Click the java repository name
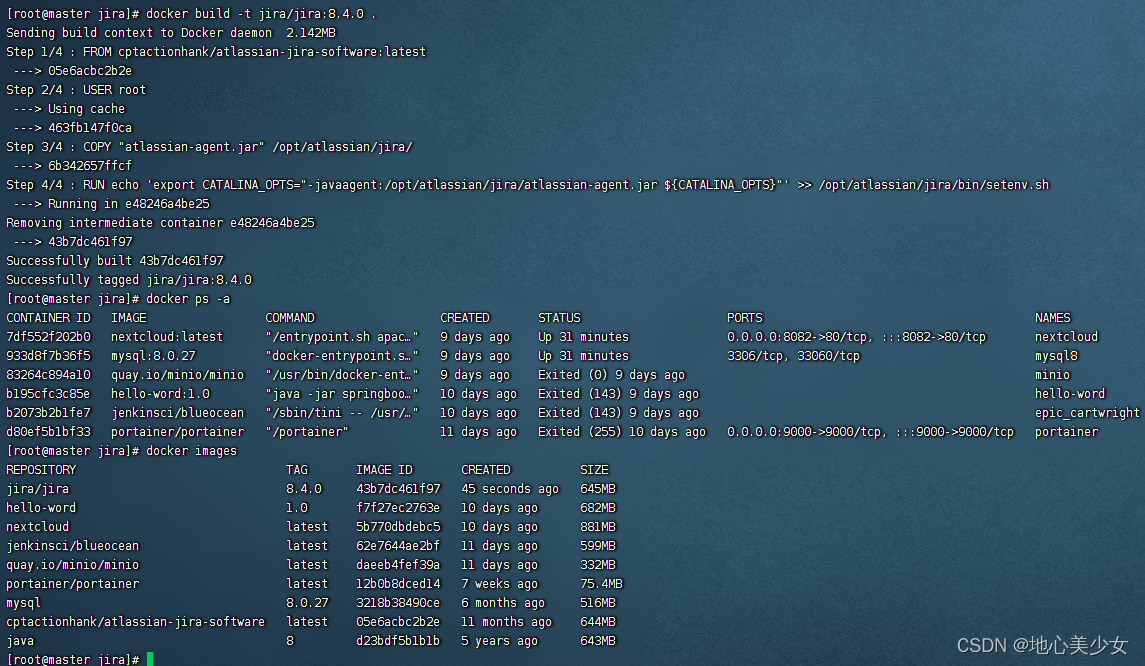This screenshot has height=666, width=1145. 20,641
